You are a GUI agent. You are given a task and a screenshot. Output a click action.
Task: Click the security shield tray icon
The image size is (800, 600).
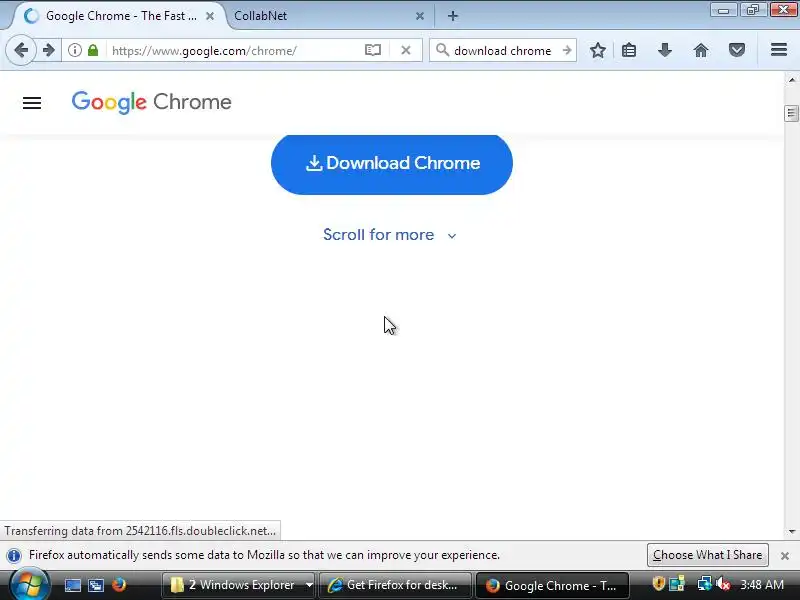[658, 584]
